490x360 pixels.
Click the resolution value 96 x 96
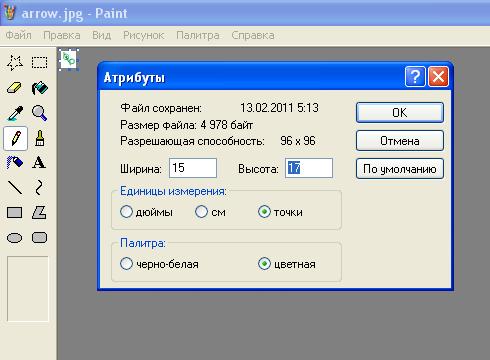(x=298, y=141)
